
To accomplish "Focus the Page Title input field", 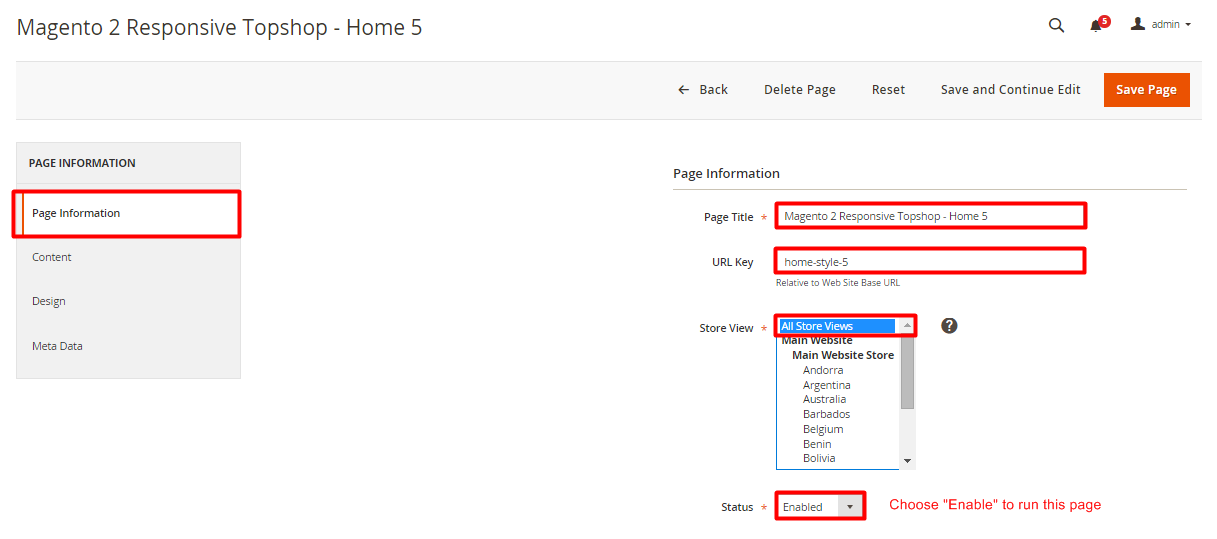I will [930, 216].
